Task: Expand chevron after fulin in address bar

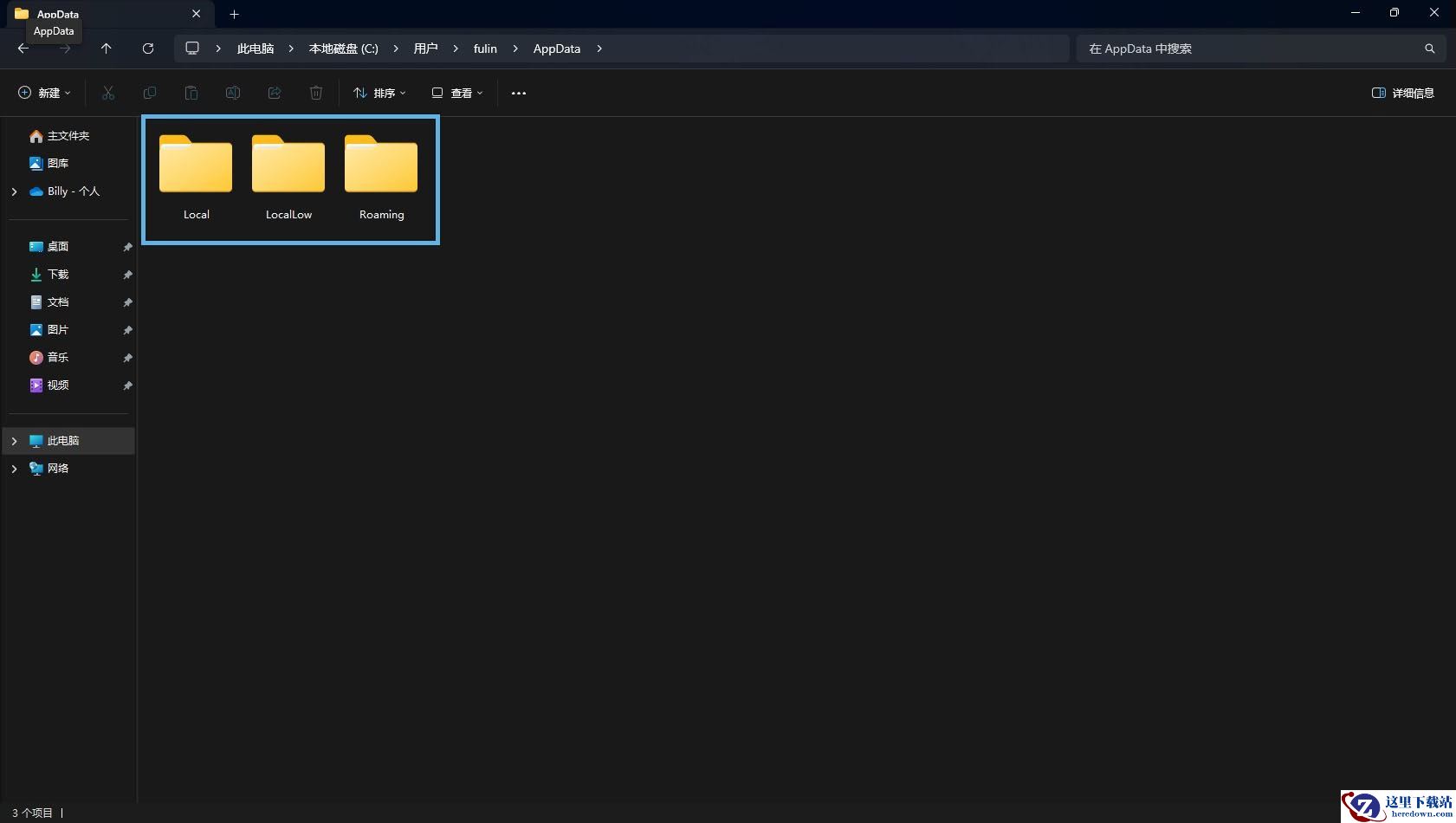Action: point(515,49)
